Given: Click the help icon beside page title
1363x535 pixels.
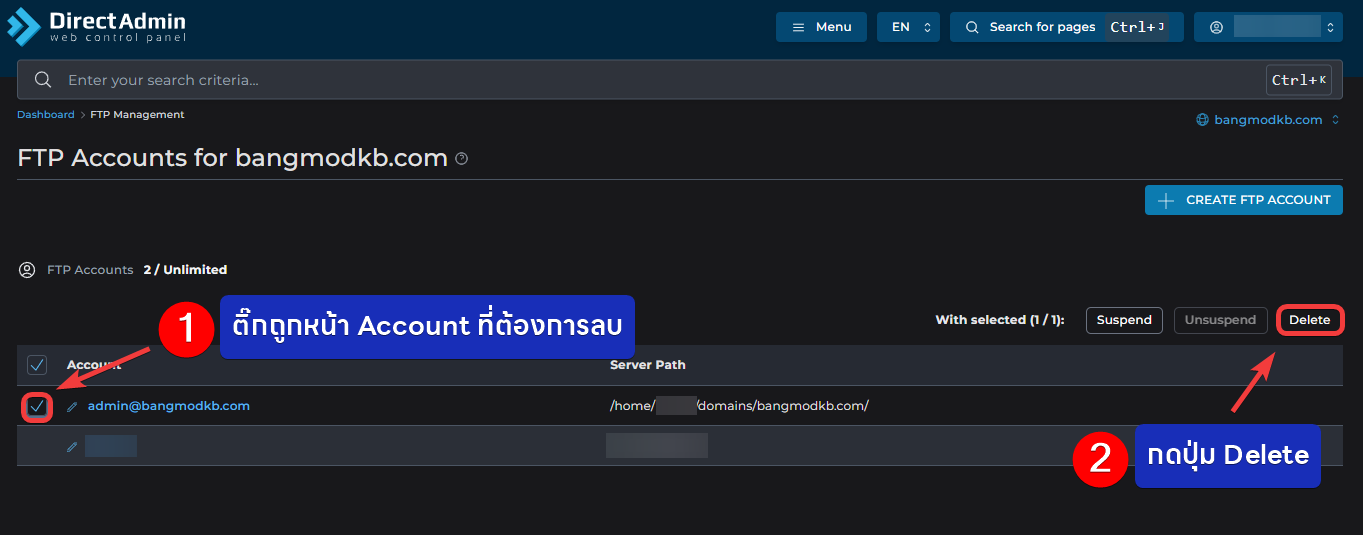Looking at the screenshot, I should tap(461, 159).
